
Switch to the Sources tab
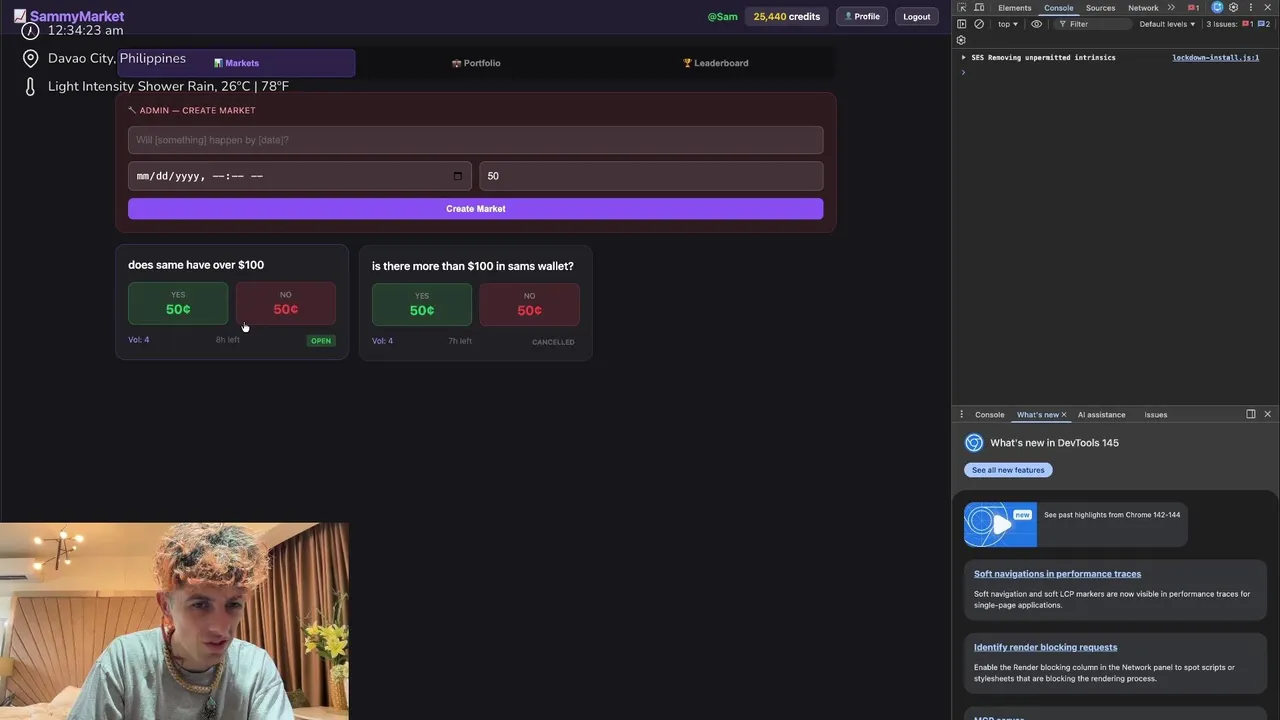(x=1100, y=8)
